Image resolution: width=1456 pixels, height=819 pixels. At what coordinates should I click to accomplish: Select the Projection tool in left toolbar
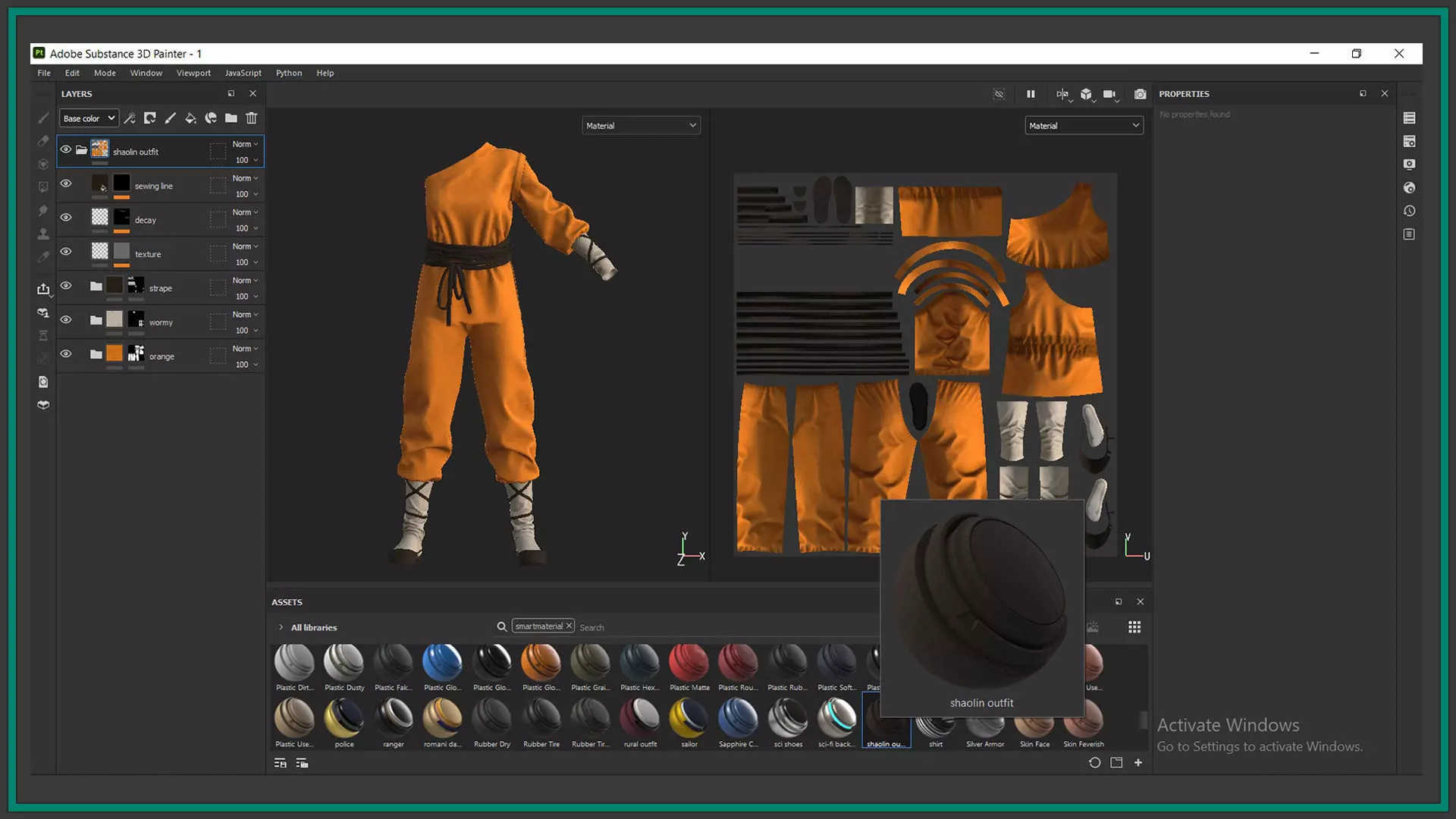click(x=43, y=165)
